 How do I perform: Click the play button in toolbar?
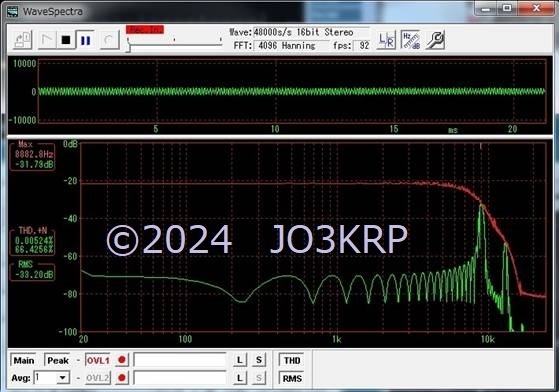[47, 40]
